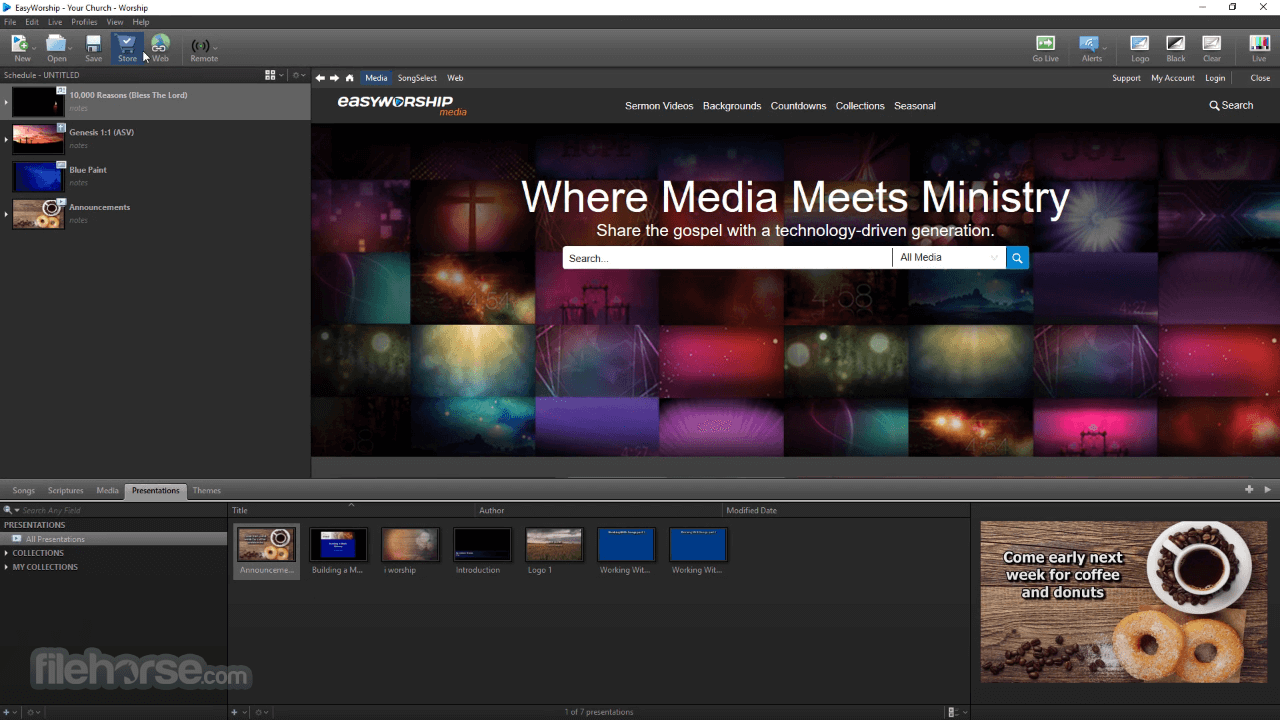Switch to the Songs tab
This screenshot has height=720, width=1280.
23,491
